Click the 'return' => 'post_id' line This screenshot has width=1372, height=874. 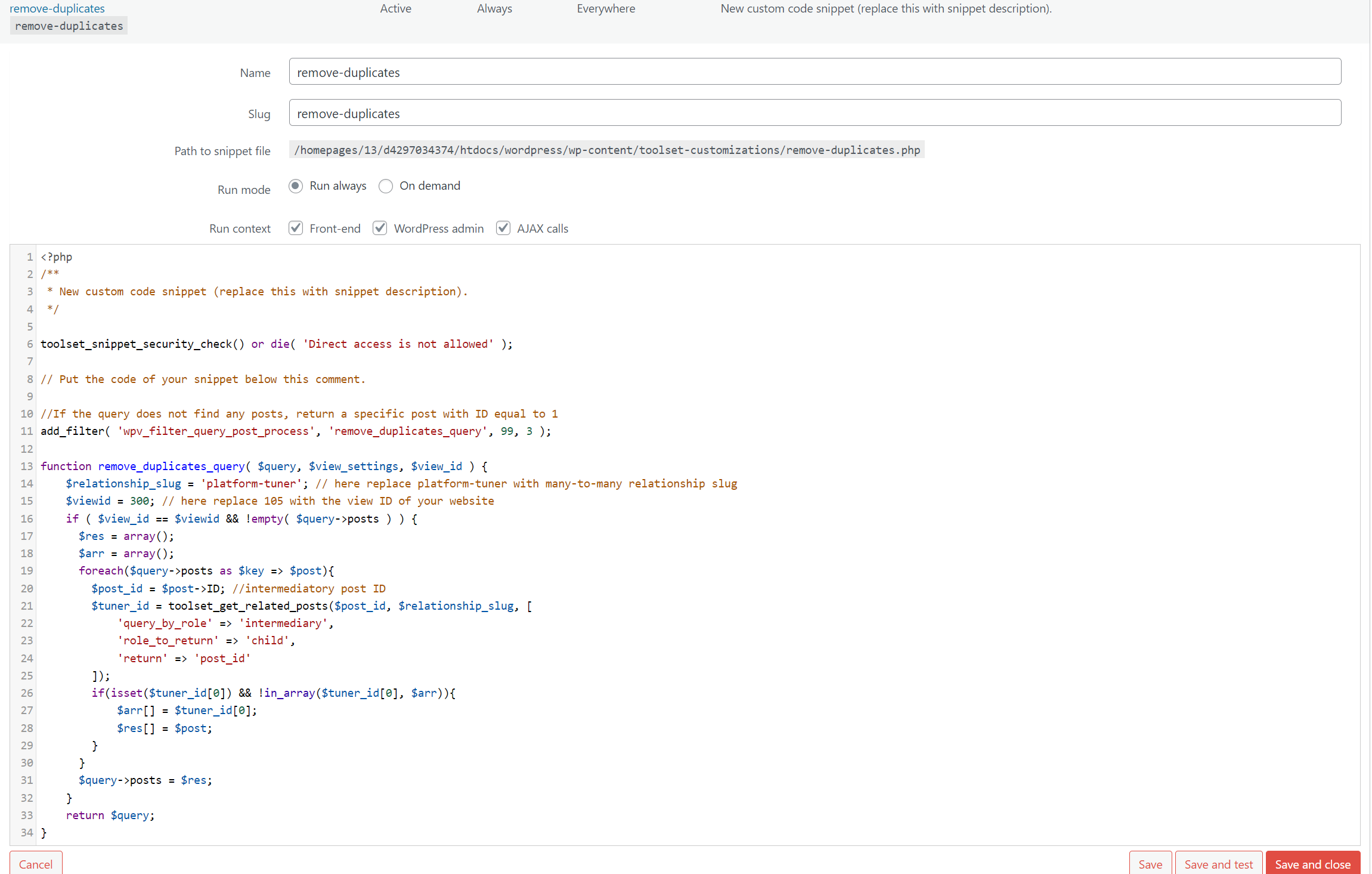point(184,659)
